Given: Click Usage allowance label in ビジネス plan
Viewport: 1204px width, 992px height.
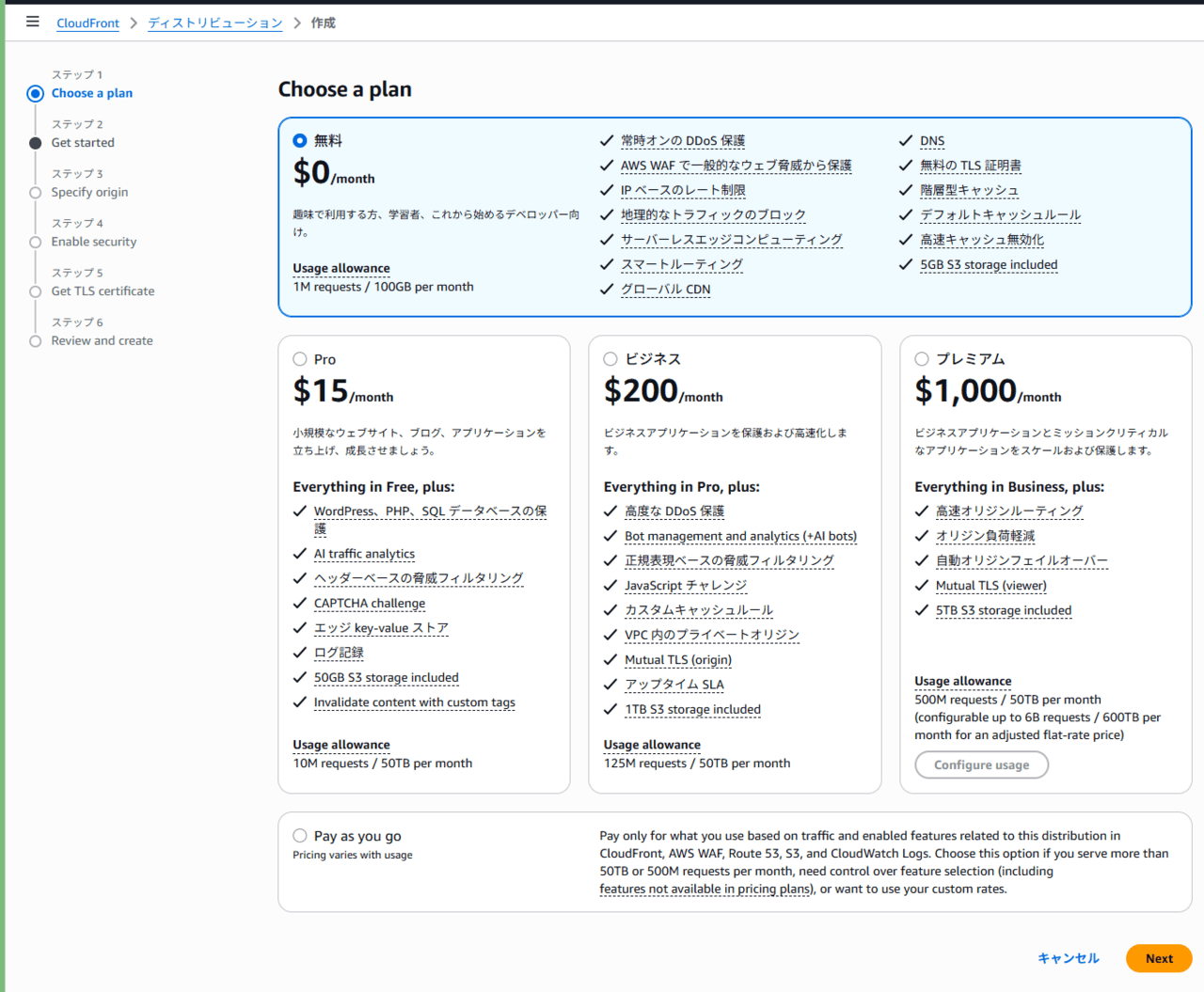Looking at the screenshot, I should (652, 746).
